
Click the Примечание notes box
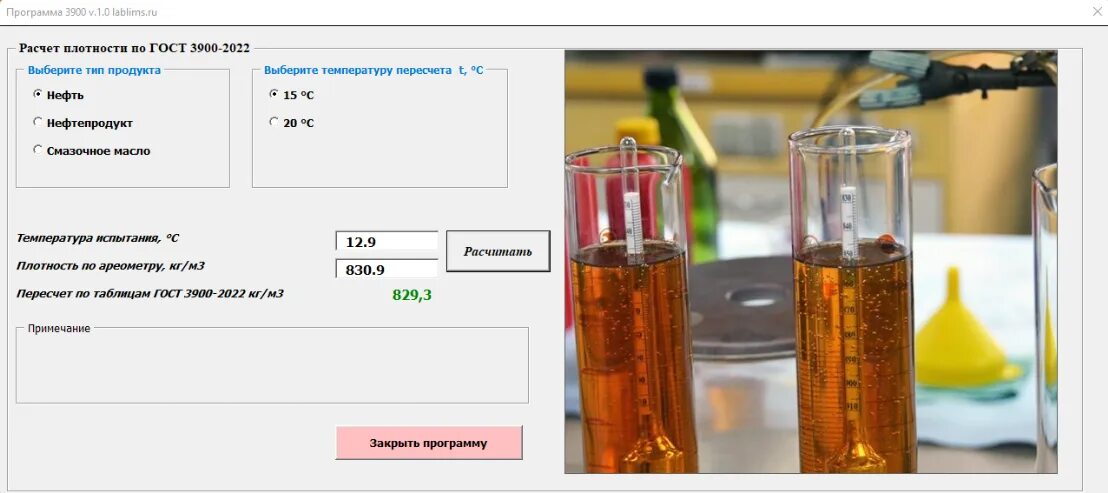[272, 366]
